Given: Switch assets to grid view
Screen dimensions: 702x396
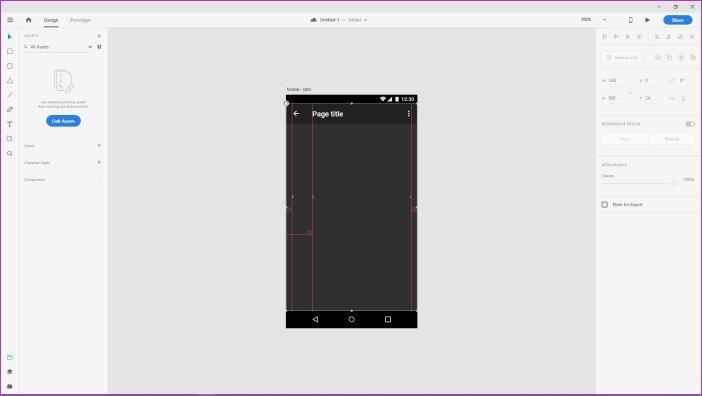Looking at the screenshot, I should [99, 47].
